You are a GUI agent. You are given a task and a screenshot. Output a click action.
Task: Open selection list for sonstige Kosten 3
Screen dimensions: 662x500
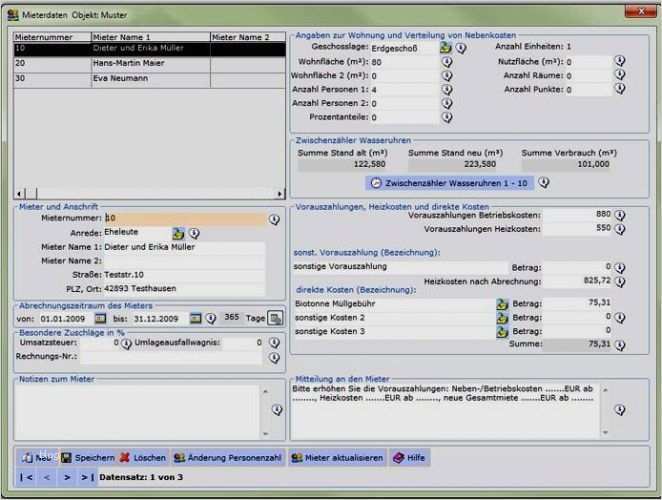pyautogui.click(x=502, y=332)
